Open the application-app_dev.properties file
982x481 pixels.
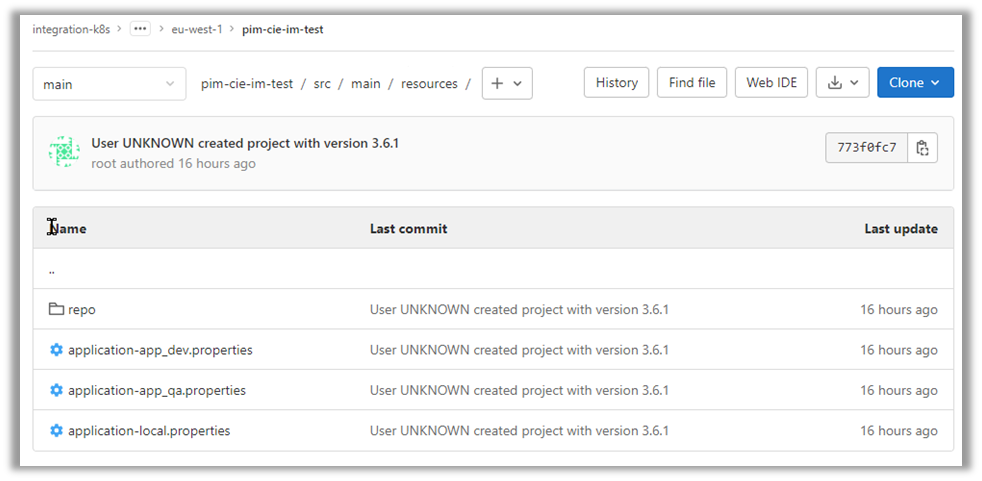pos(160,350)
